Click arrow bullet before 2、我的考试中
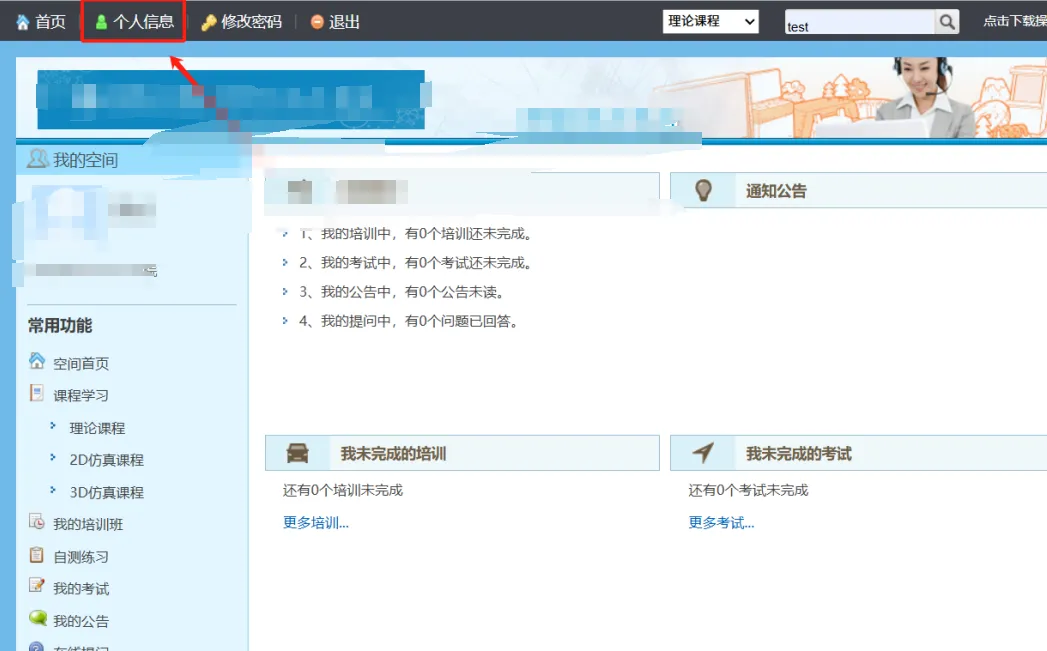 pos(285,262)
